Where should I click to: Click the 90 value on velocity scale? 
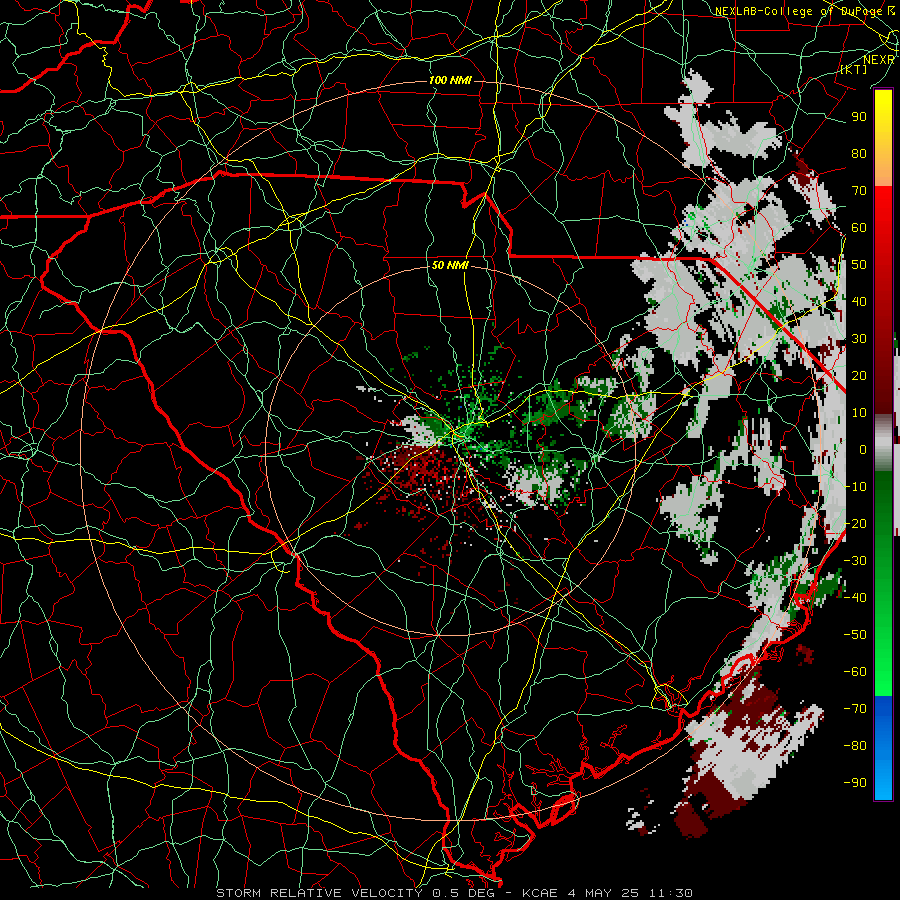tap(859, 117)
